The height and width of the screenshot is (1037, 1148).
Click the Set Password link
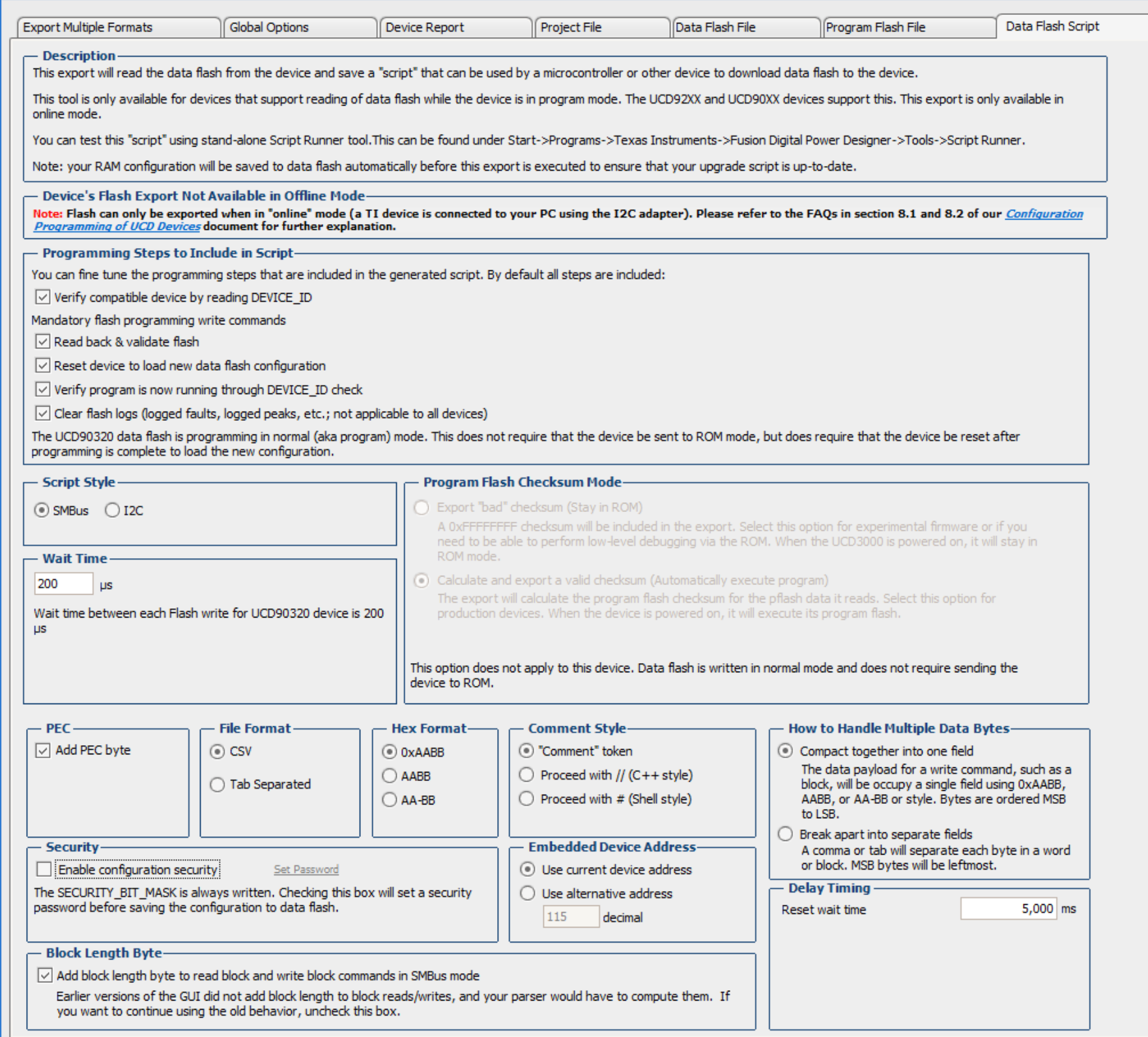pos(306,870)
